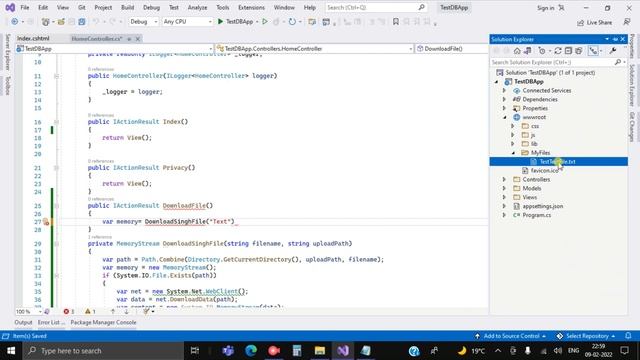Click the error count red icon

[66, 311]
